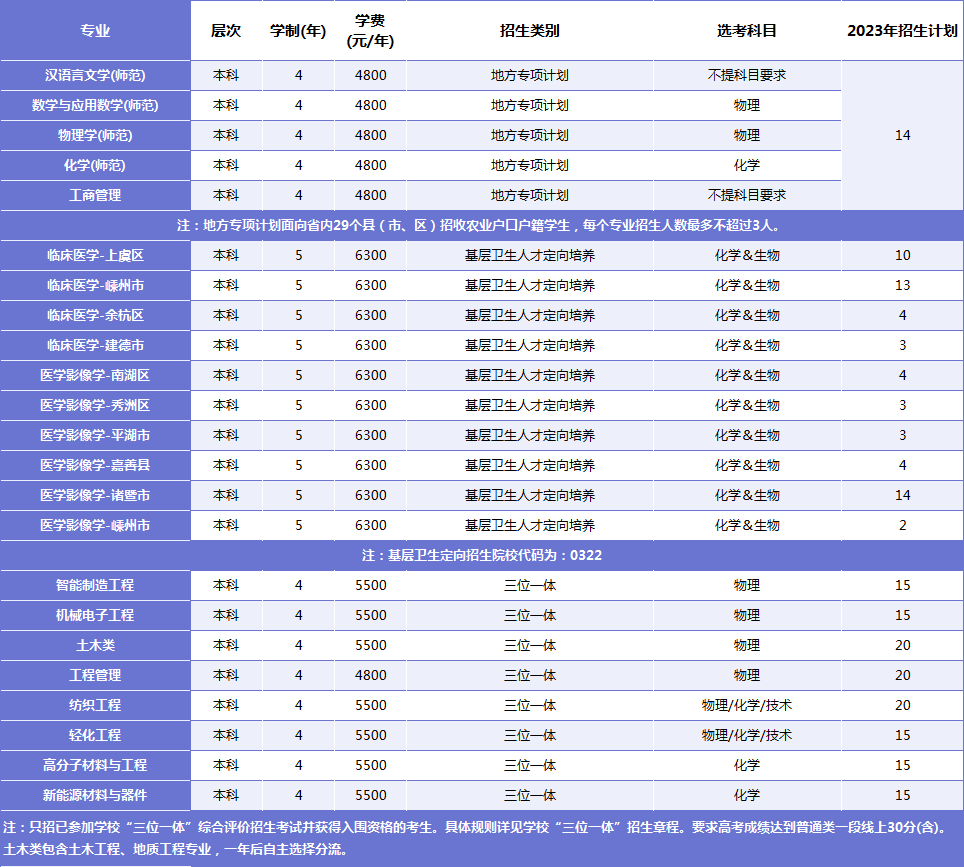Select the 汉语言文学(师范) major cell
This screenshot has width=964, height=867.
tap(95, 75)
